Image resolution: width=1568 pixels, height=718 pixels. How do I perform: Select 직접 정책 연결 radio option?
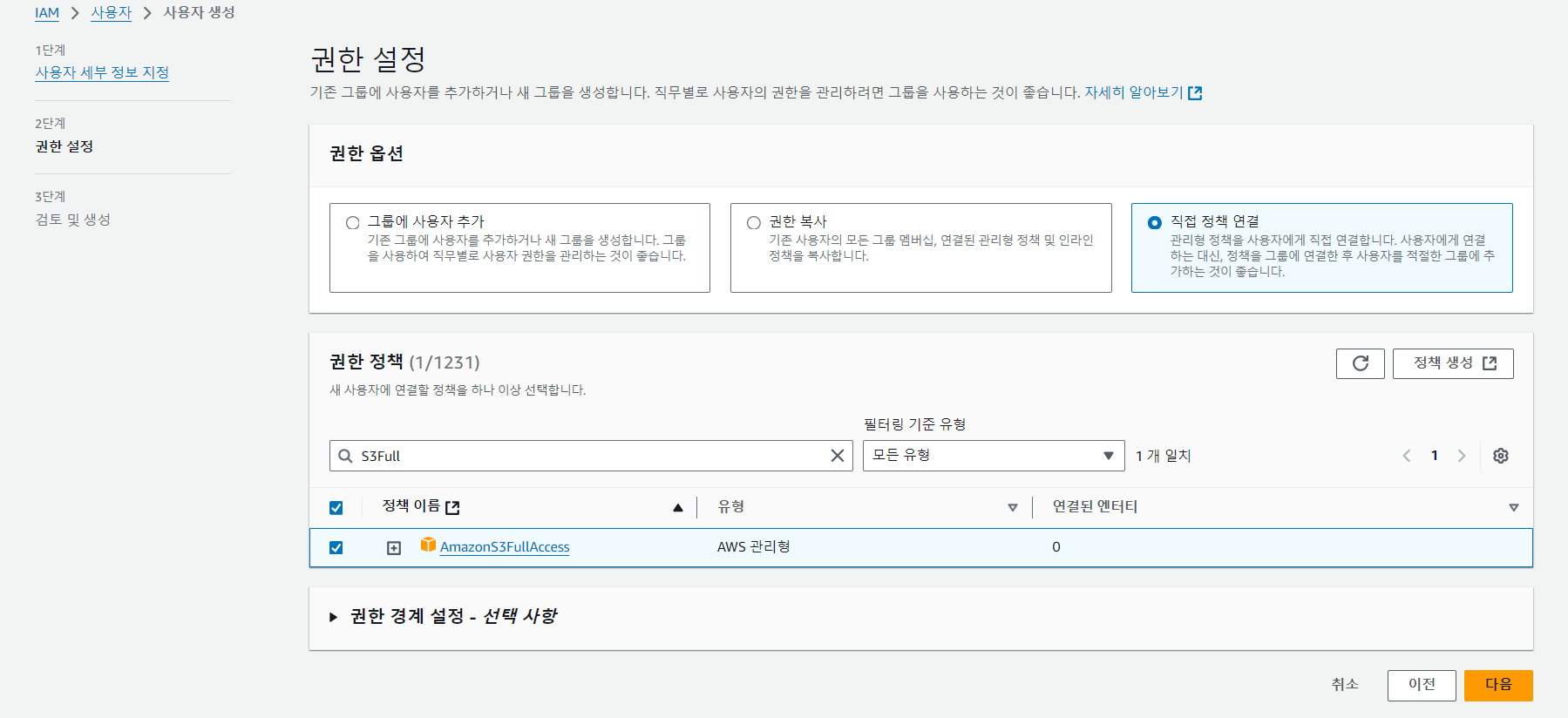(x=1155, y=223)
